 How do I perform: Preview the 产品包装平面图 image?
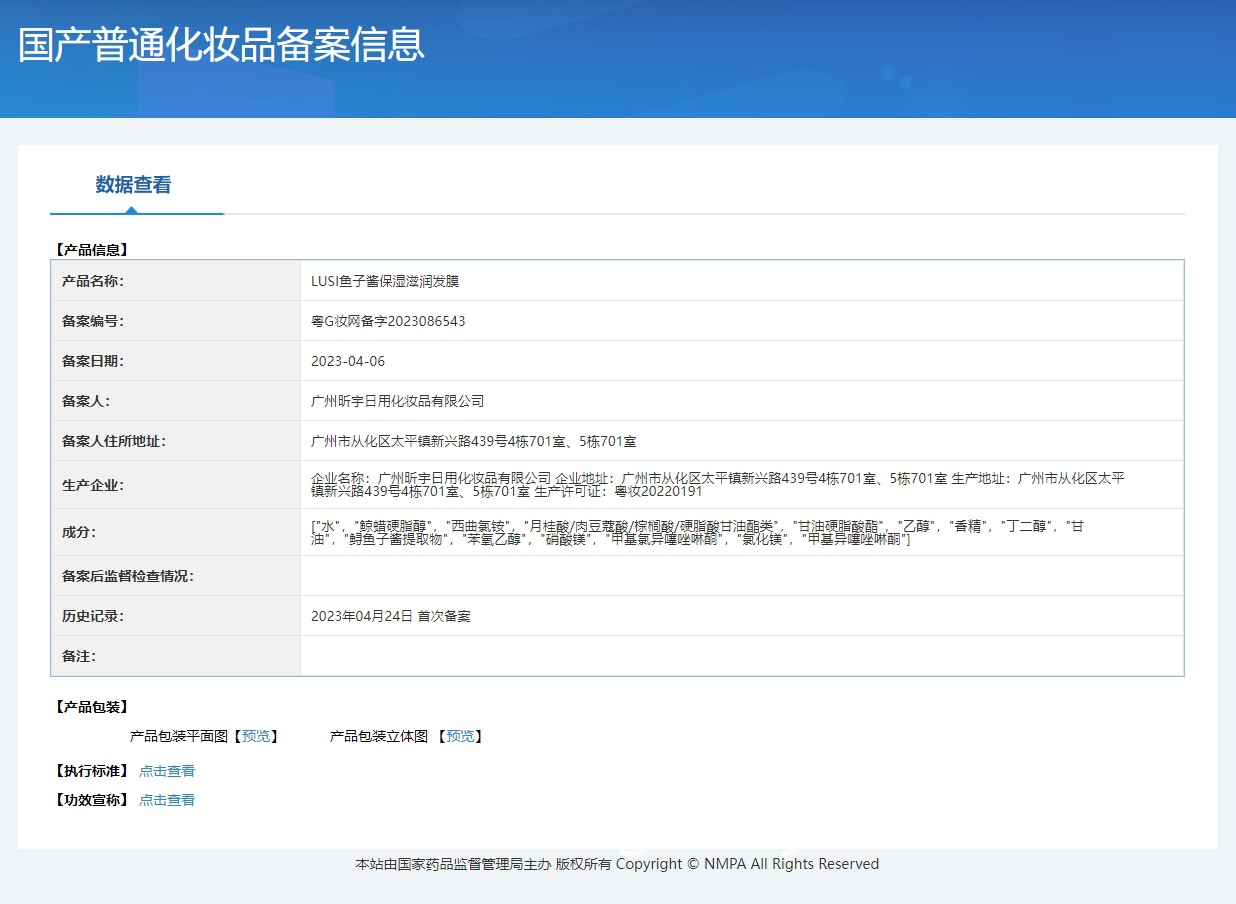point(256,736)
